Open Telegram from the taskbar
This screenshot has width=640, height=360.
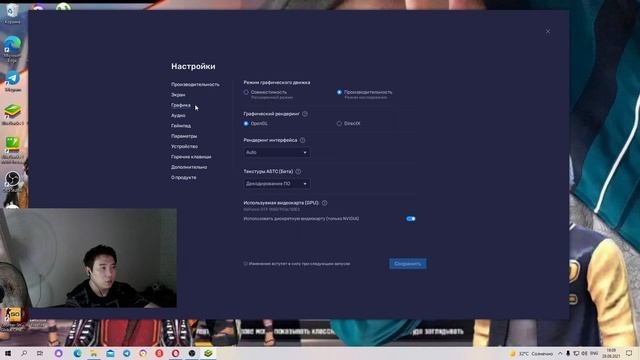(127, 353)
